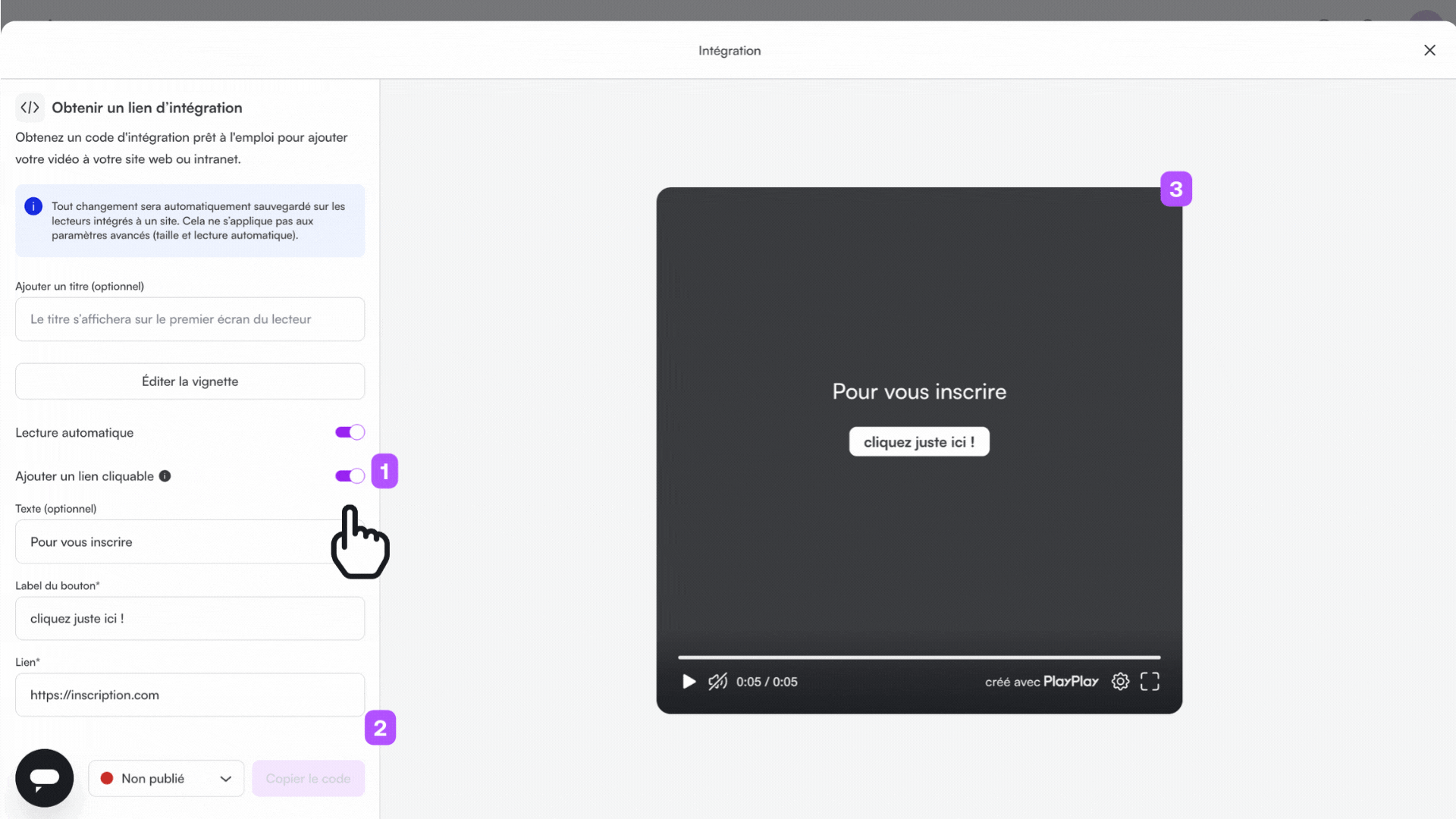
Task: Click the cliquez juste ici ! preview button
Action: 919,442
